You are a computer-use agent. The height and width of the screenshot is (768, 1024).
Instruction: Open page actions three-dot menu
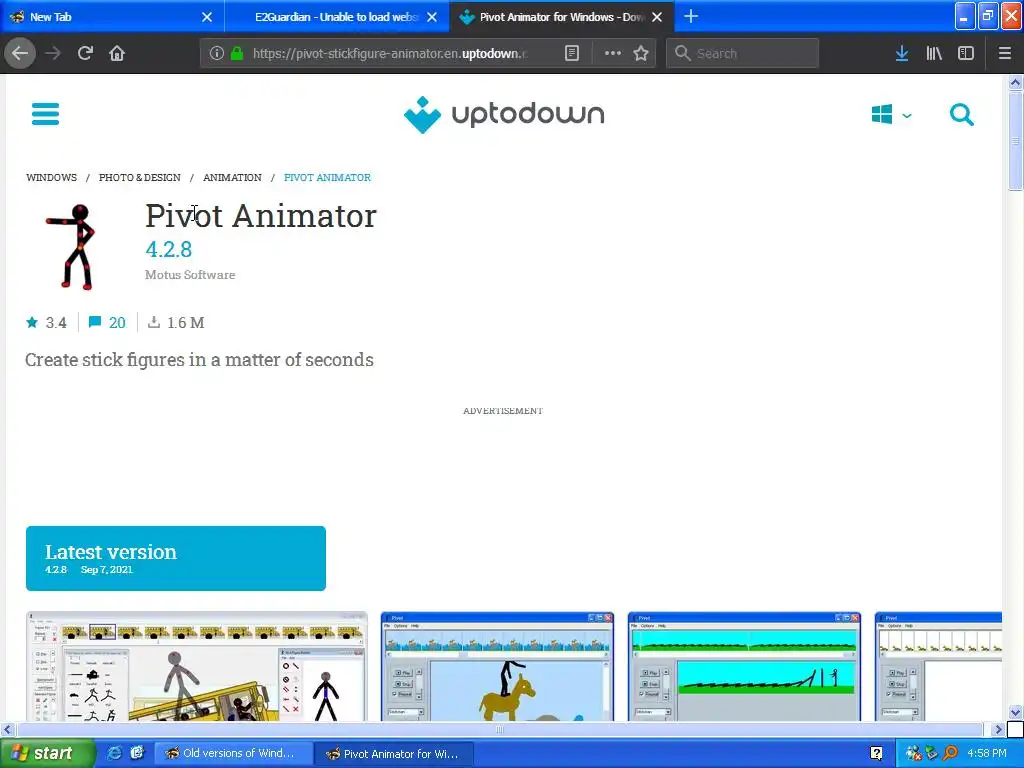pyautogui.click(x=613, y=54)
